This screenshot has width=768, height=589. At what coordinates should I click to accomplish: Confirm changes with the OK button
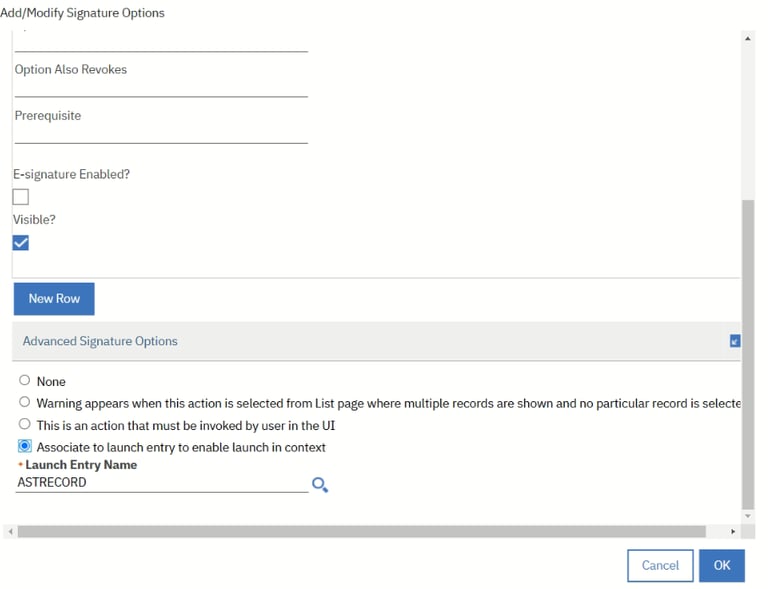pyautogui.click(x=721, y=565)
